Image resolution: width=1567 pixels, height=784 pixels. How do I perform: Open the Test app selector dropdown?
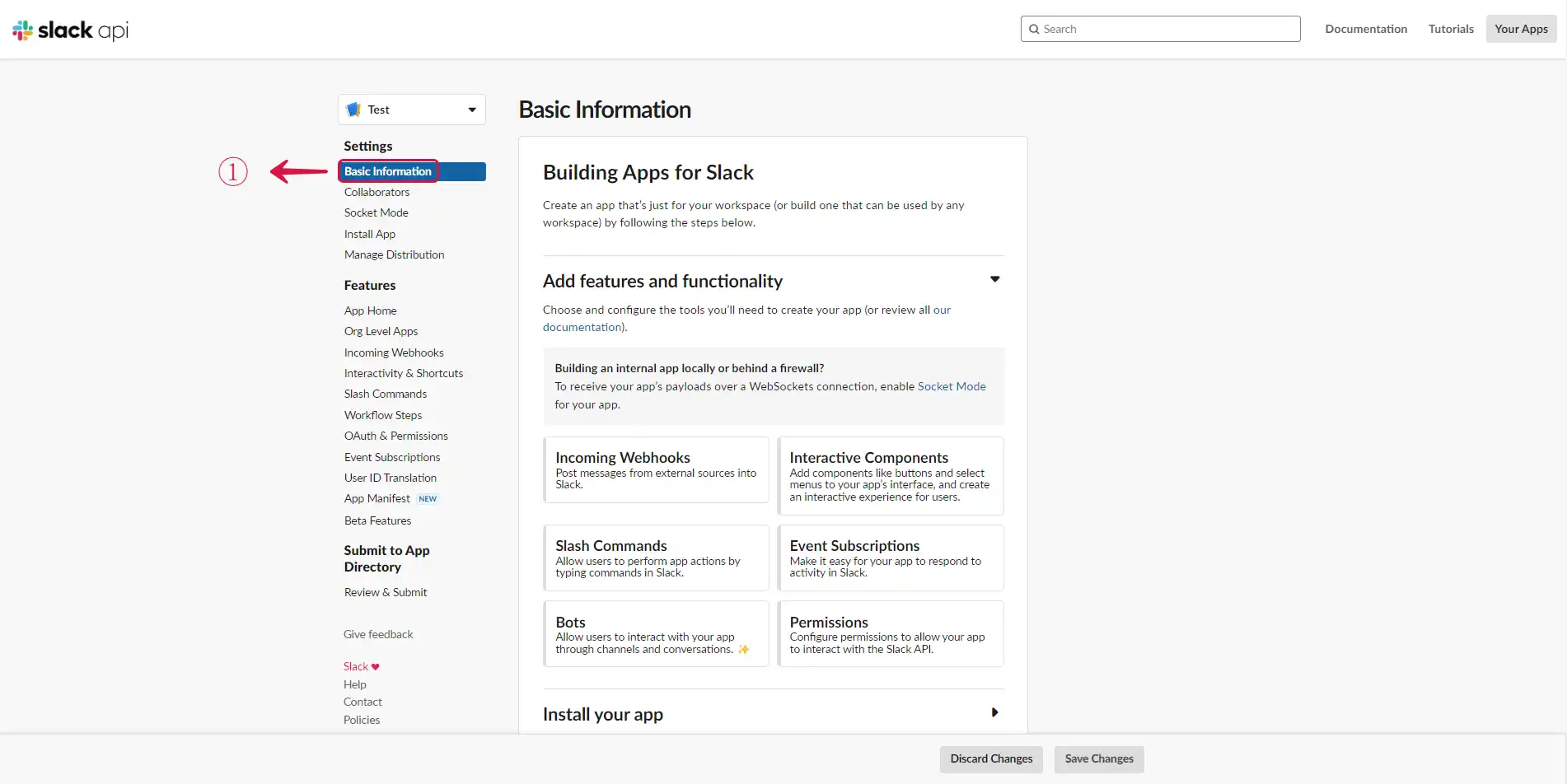[412, 110]
